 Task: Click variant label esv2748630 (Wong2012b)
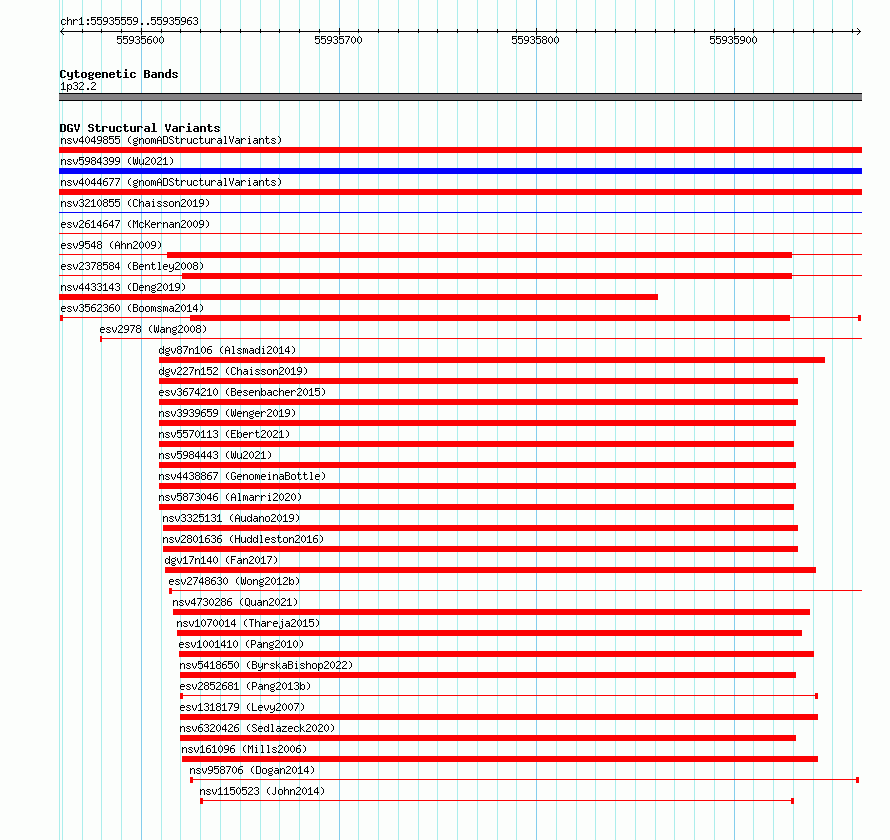click(x=234, y=581)
